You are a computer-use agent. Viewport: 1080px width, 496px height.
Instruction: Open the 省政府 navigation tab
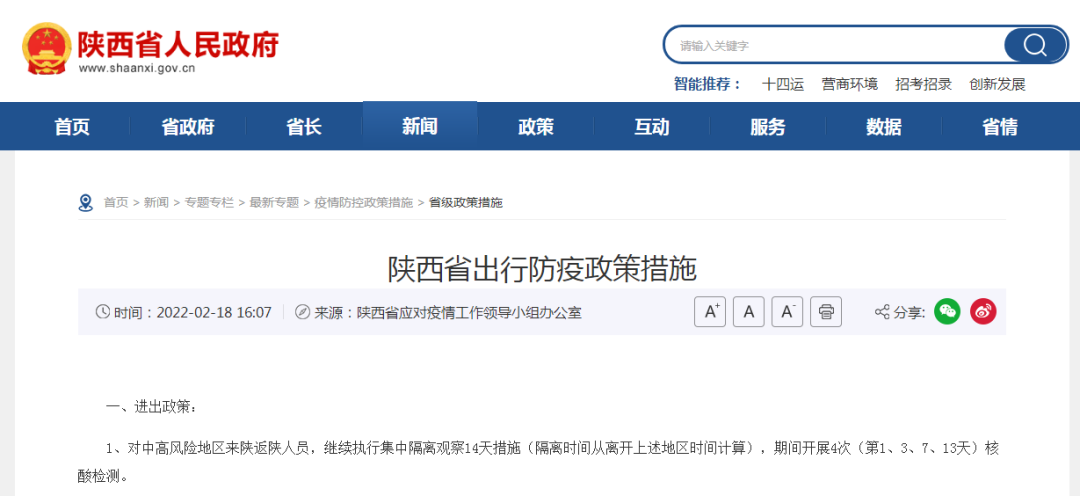pos(188,127)
